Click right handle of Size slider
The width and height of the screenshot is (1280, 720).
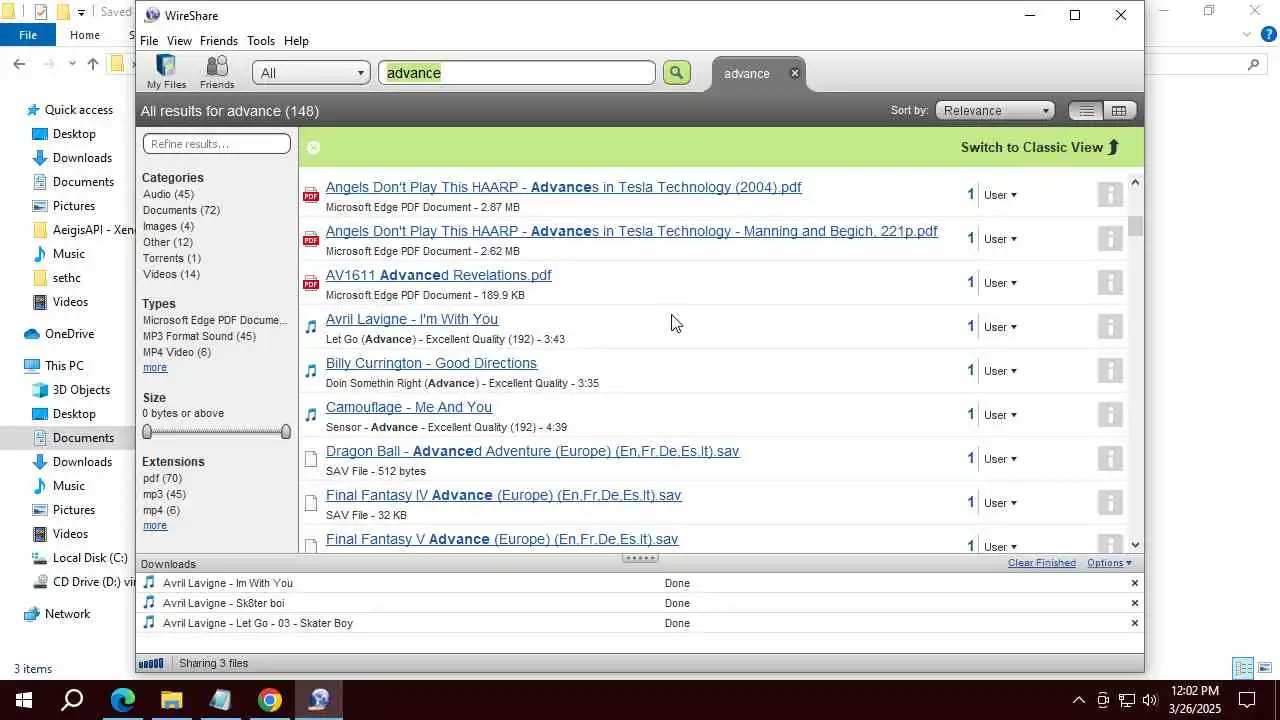(286, 432)
